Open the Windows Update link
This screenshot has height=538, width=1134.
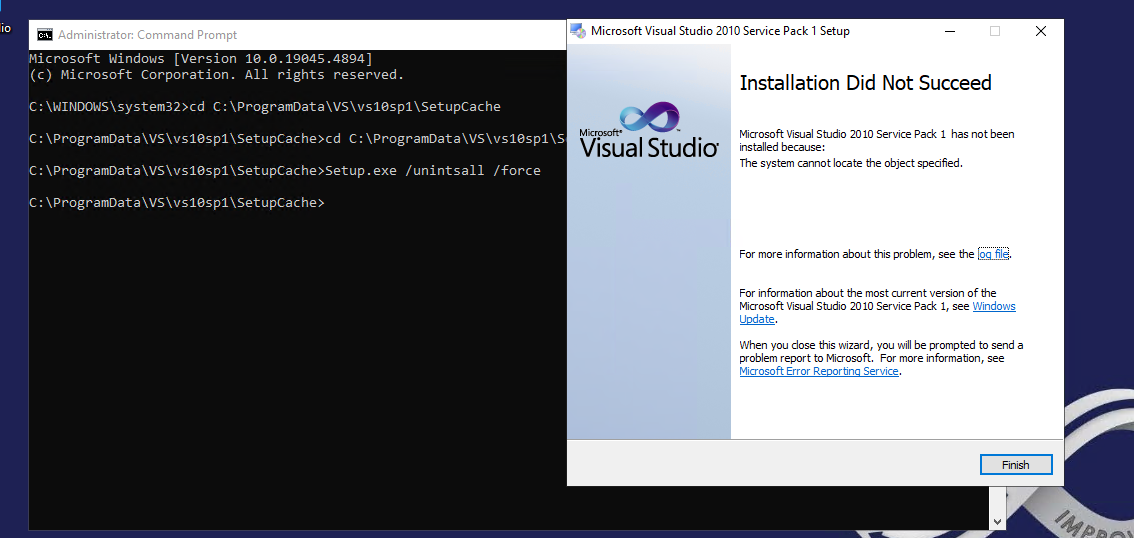(877, 312)
